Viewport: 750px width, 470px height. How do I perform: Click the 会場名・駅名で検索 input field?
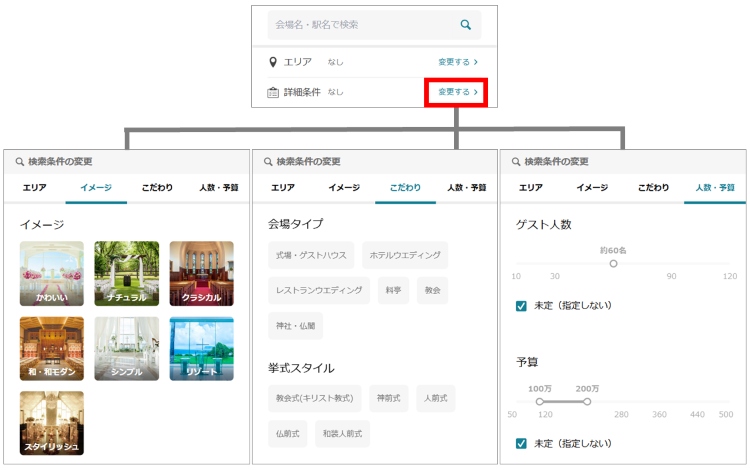pos(360,25)
